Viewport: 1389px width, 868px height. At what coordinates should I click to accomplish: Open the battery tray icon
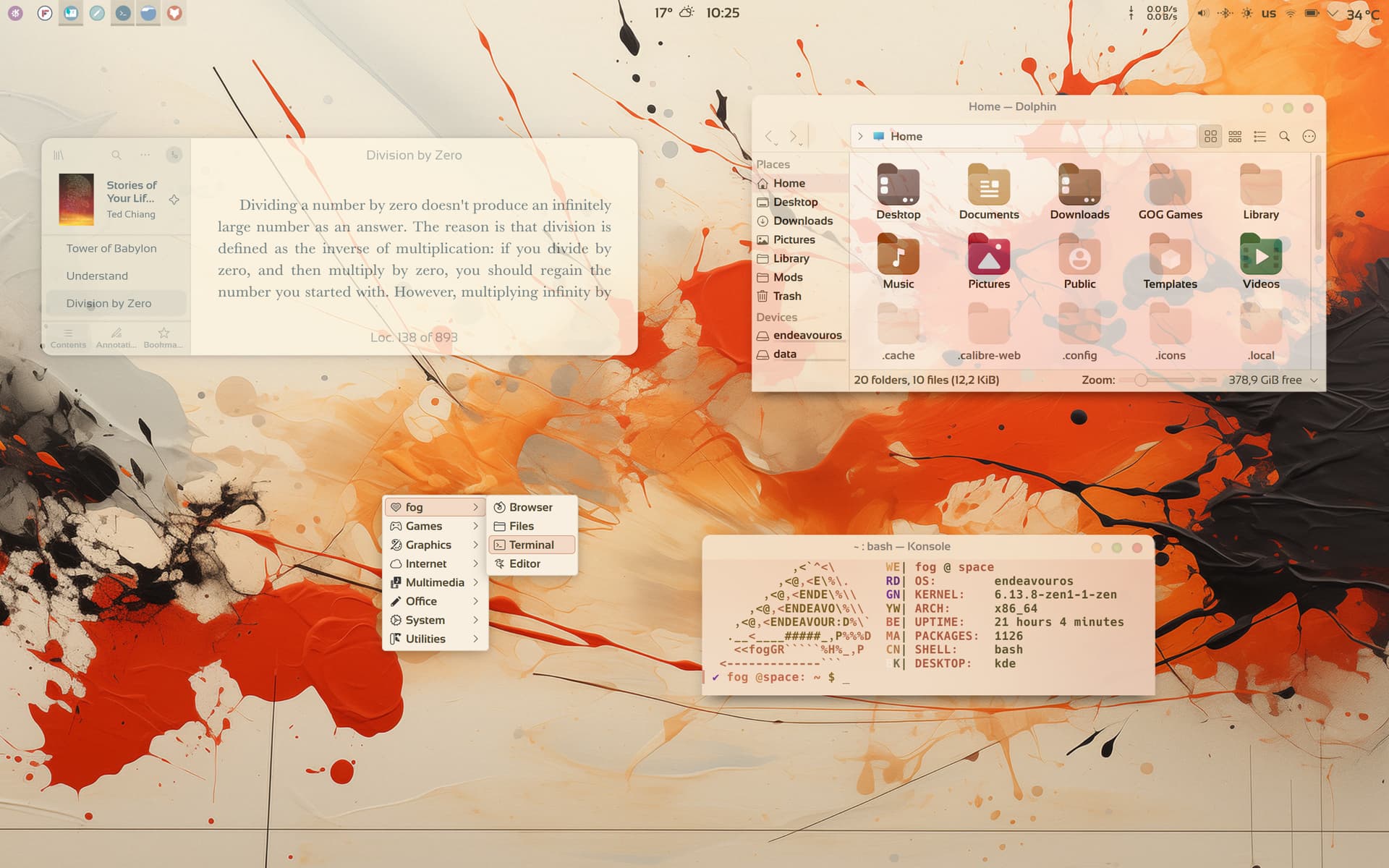(x=1312, y=13)
